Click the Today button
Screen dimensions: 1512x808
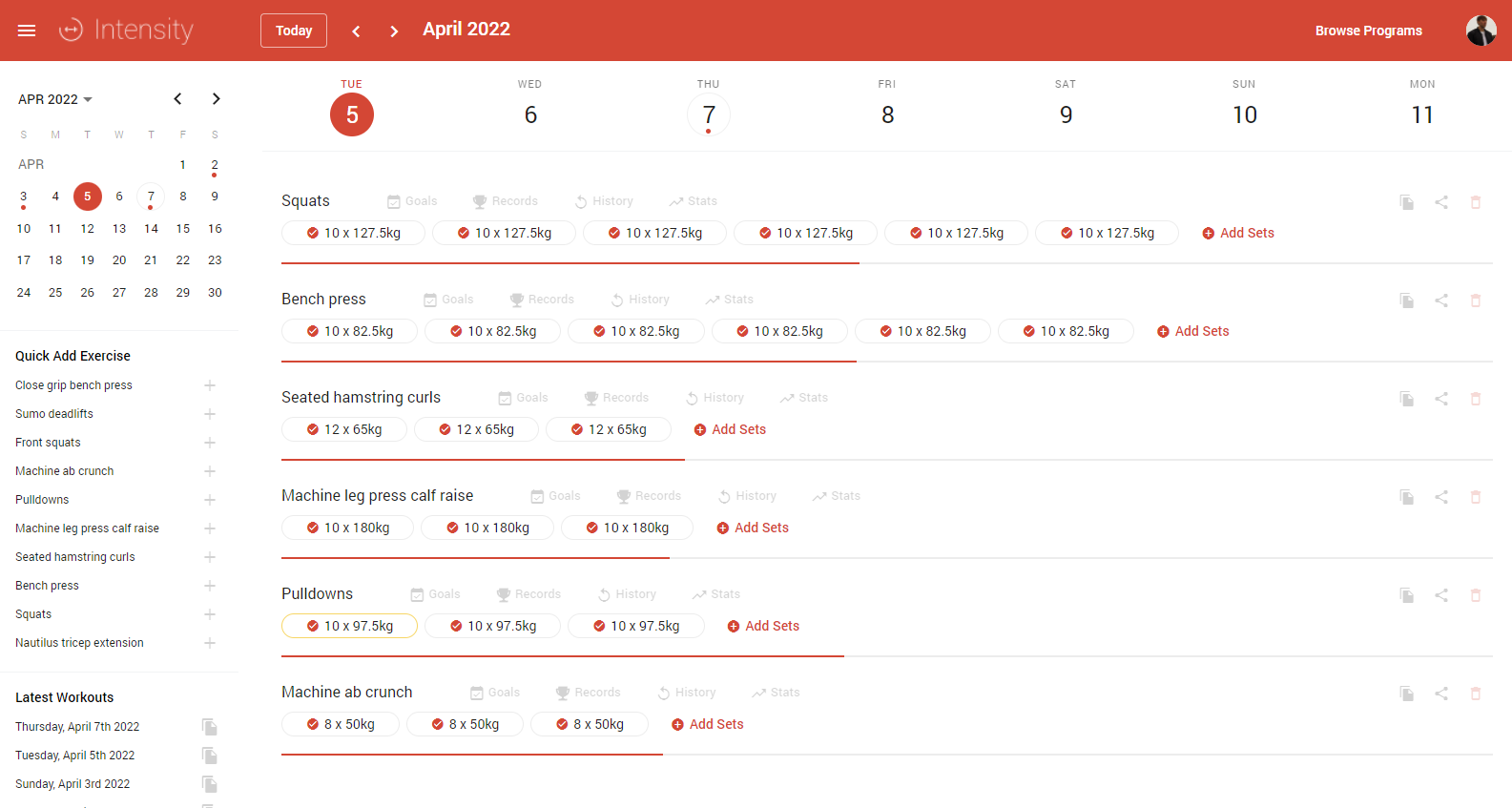click(x=294, y=31)
